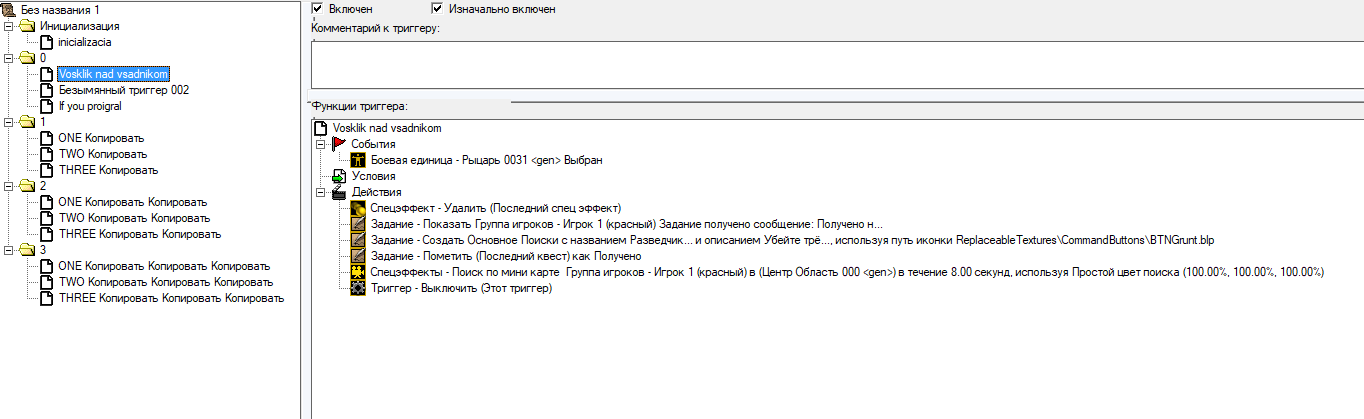Viewport: 1364px width, 419px height.
Task: Click the green Условия icon
Action: pos(339,176)
